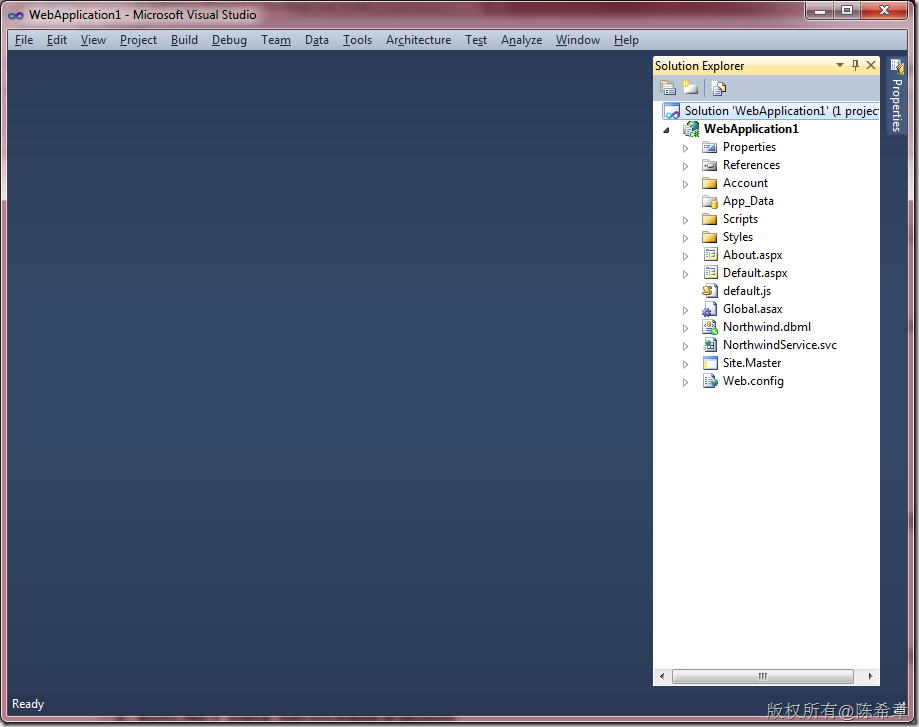919x727 pixels.
Task: Expand the Site.Master node
Action: coord(685,364)
